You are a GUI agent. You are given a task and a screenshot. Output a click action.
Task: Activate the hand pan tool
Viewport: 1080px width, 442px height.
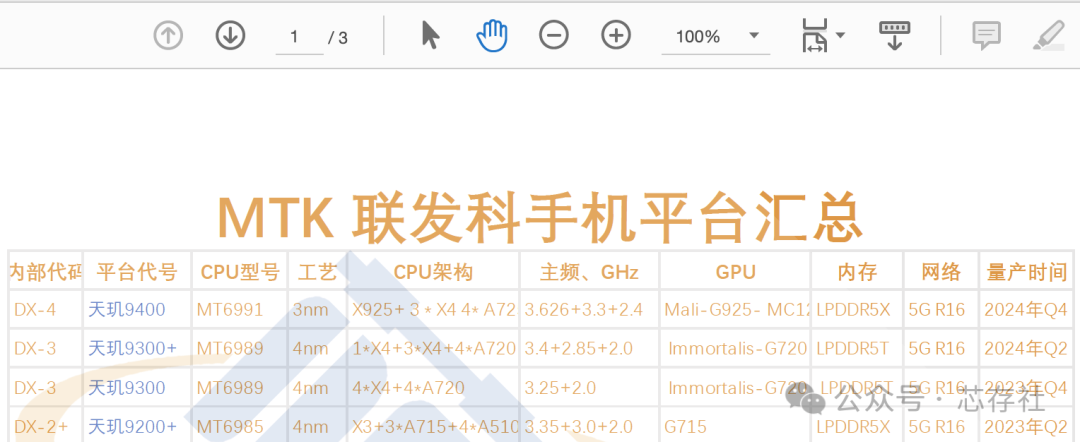[492, 35]
